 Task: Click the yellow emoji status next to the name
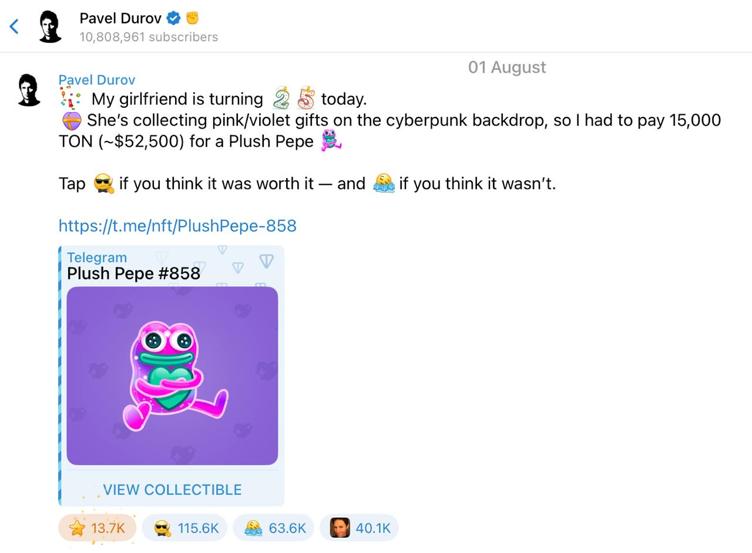click(x=193, y=18)
